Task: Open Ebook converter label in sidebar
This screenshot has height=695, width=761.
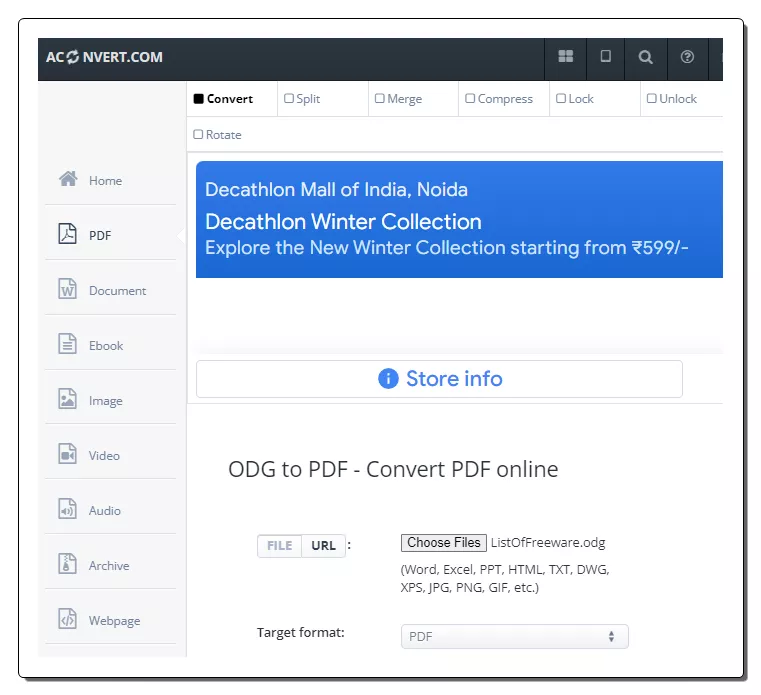Action: pyautogui.click(x=106, y=346)
